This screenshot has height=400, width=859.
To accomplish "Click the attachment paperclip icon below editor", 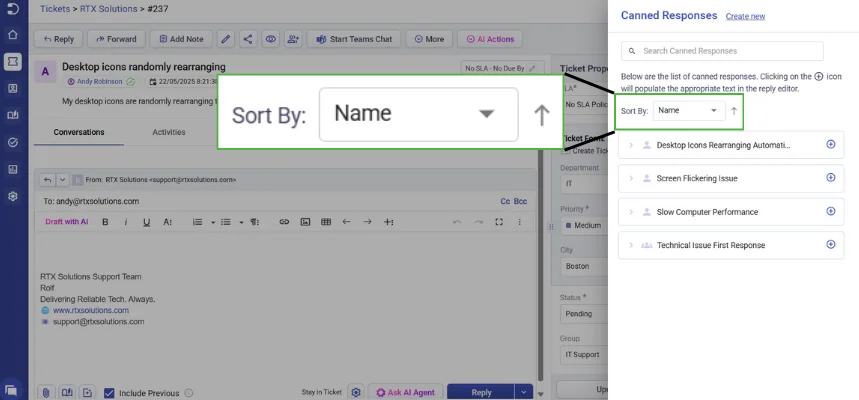I will 46,392.
